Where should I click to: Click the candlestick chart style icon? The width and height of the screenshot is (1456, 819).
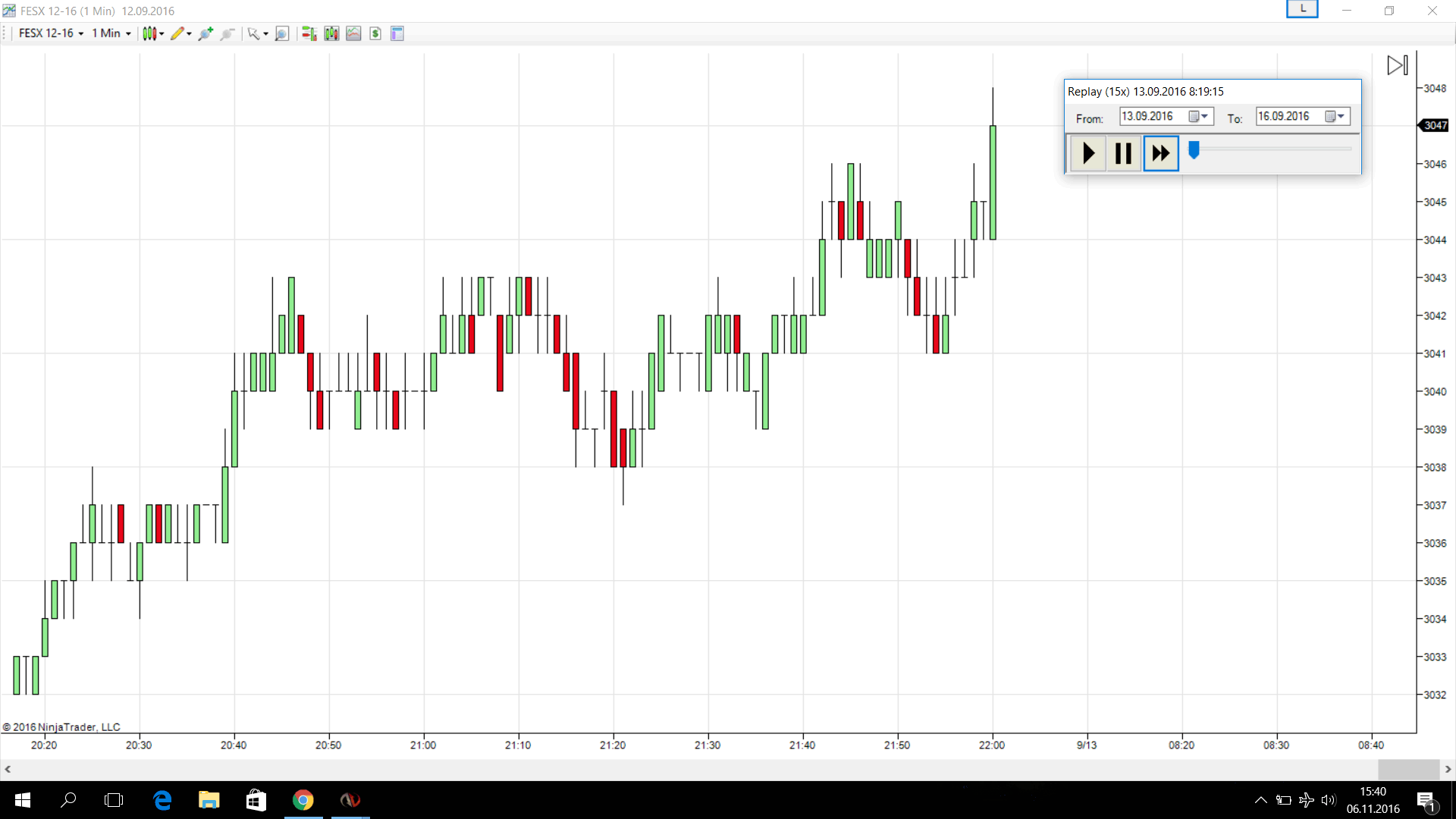149,33
